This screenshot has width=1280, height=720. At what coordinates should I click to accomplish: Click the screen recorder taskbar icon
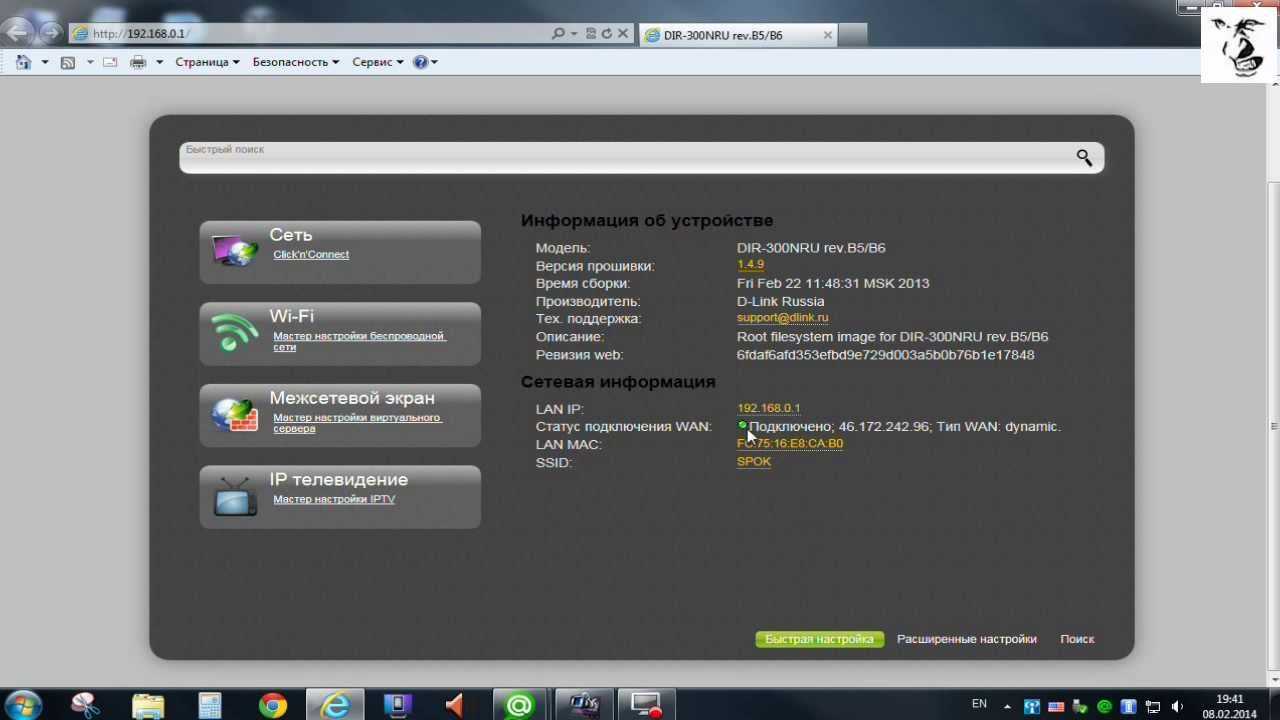[x=645, y=705]
